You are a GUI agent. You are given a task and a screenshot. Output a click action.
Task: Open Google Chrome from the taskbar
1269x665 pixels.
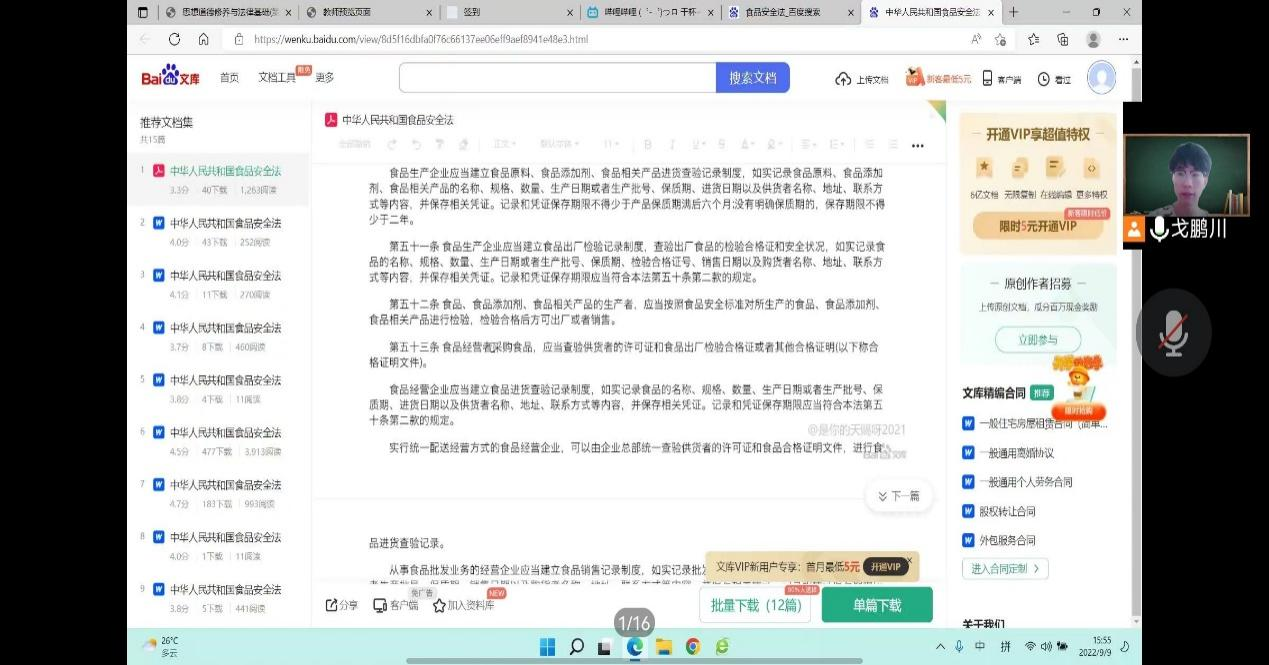(693, 647)
